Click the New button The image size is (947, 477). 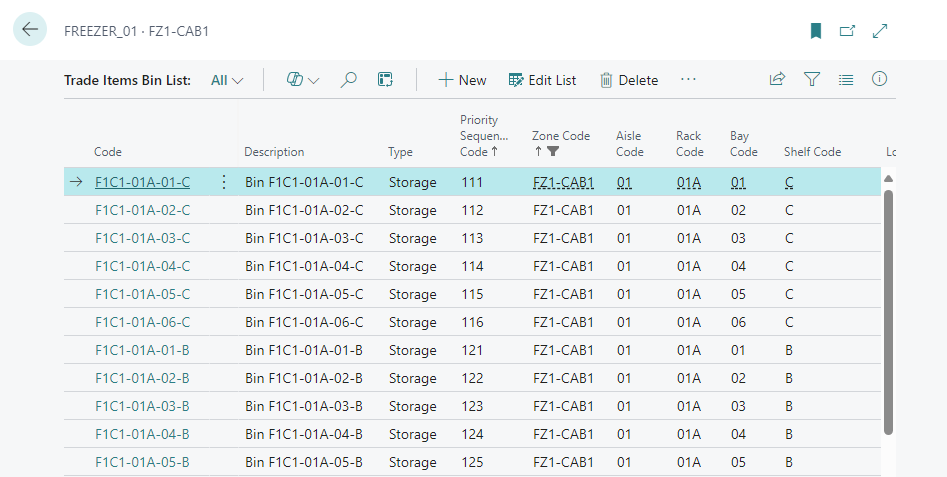462,80
